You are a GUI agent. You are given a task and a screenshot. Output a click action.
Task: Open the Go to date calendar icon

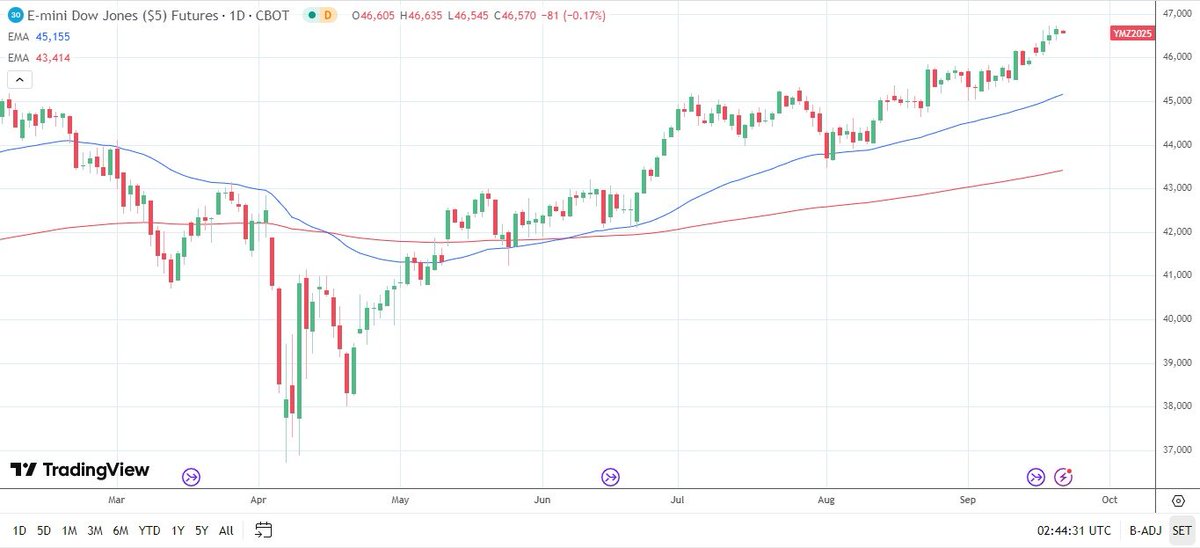tap(264, 529)
